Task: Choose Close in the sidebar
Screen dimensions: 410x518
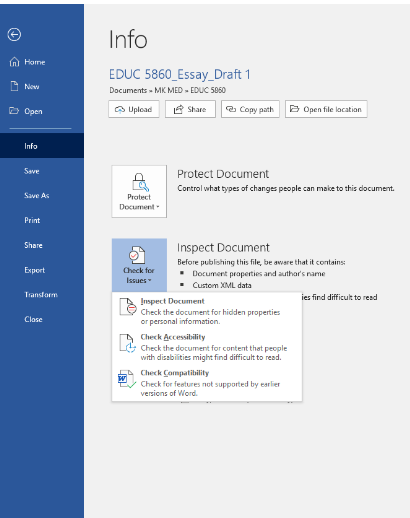Action: [42, 319]
